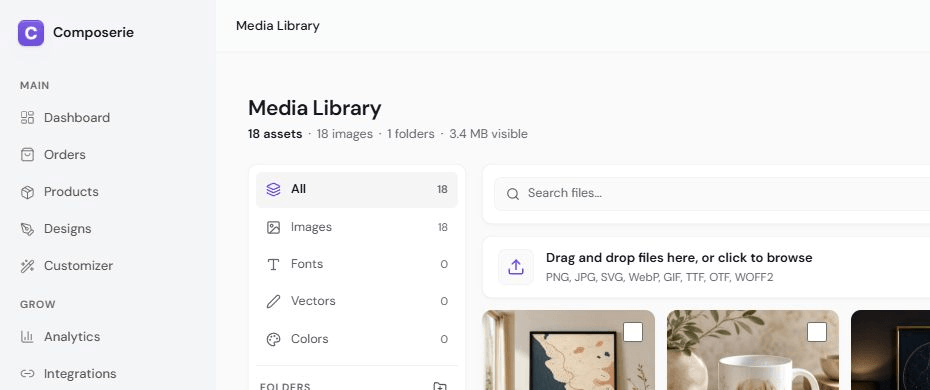Filter the library by Colors
This screenshot has width=930, height=390.
pos(357,340)
